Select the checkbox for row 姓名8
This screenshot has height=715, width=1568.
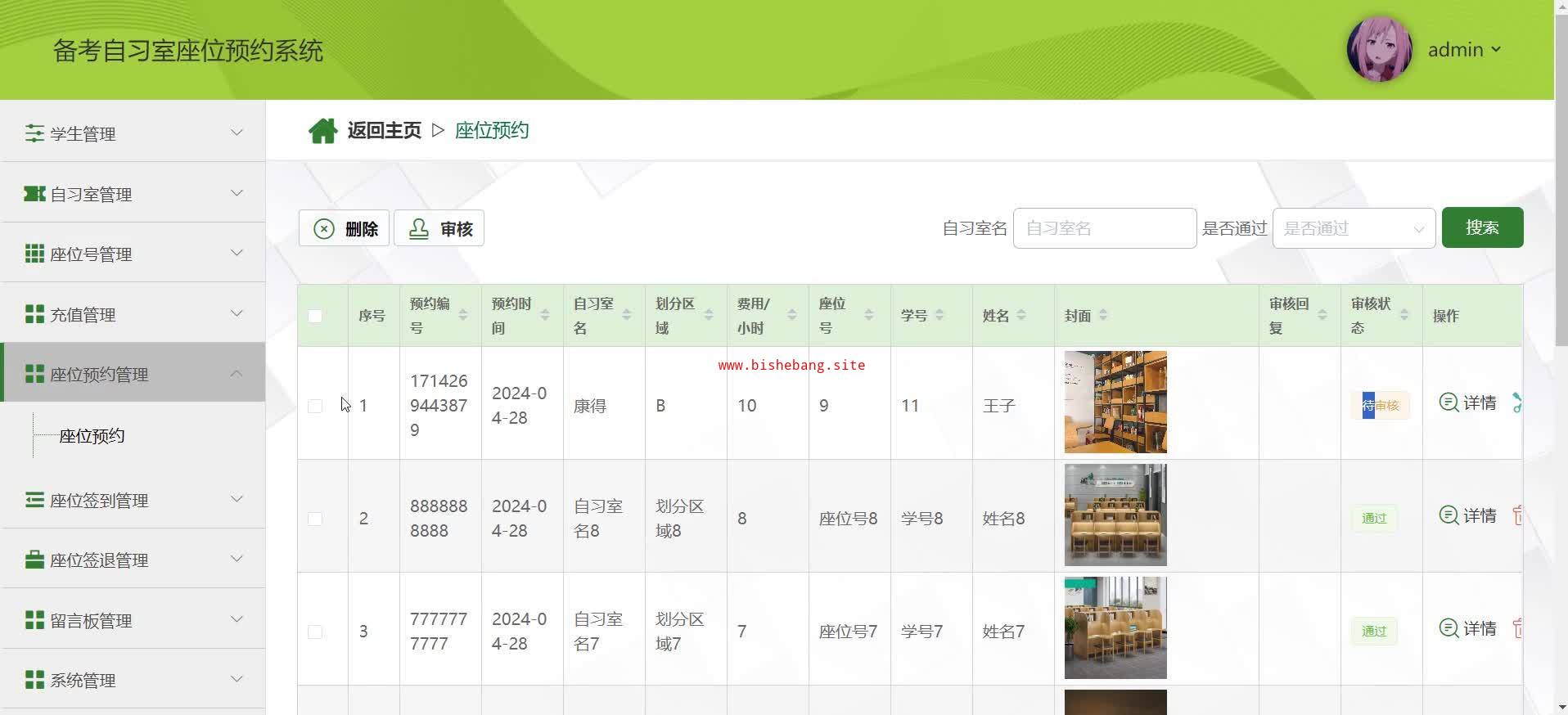(315, 519)
